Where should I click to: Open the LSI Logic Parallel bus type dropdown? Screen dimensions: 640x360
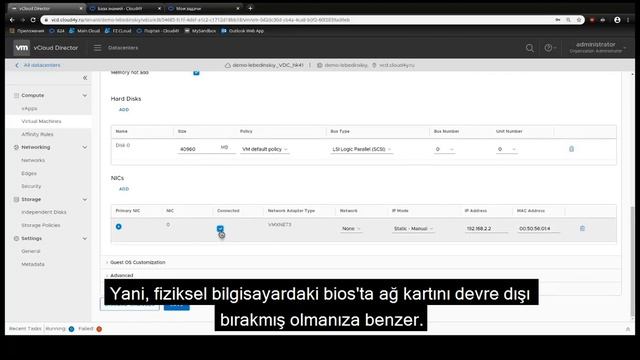coord(362,149)
